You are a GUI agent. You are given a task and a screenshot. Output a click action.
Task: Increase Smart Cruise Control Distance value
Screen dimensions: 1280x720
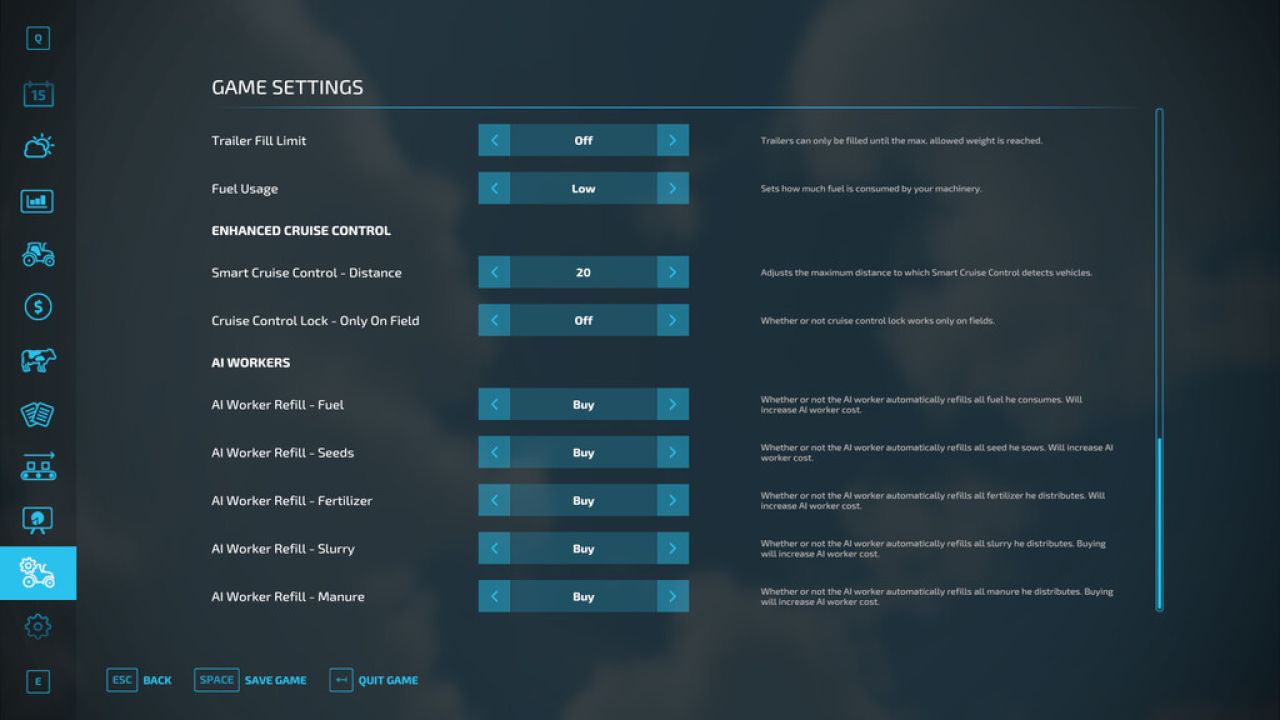click(672, 273)
